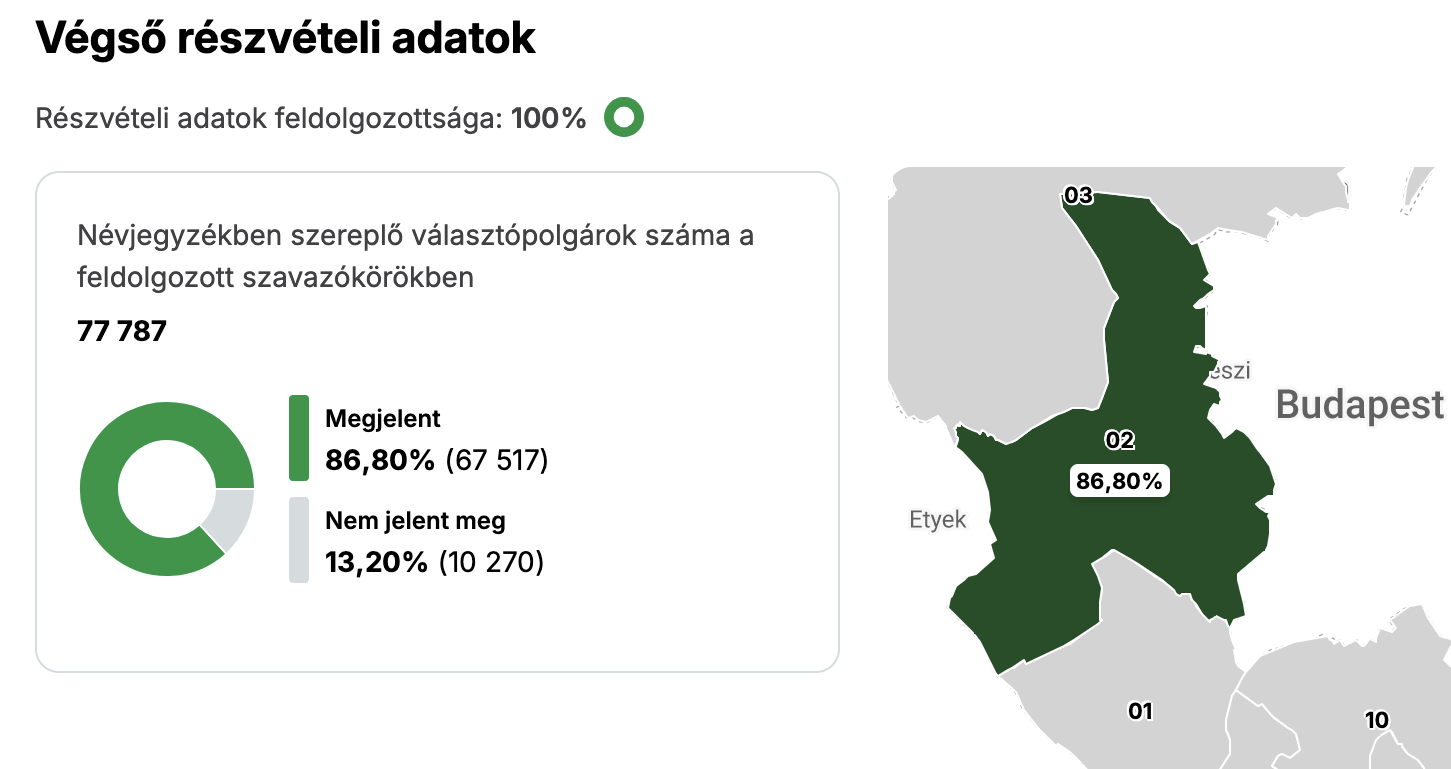Click the 10 270 non-voter count
The image size is (1451, 769).
491,563
